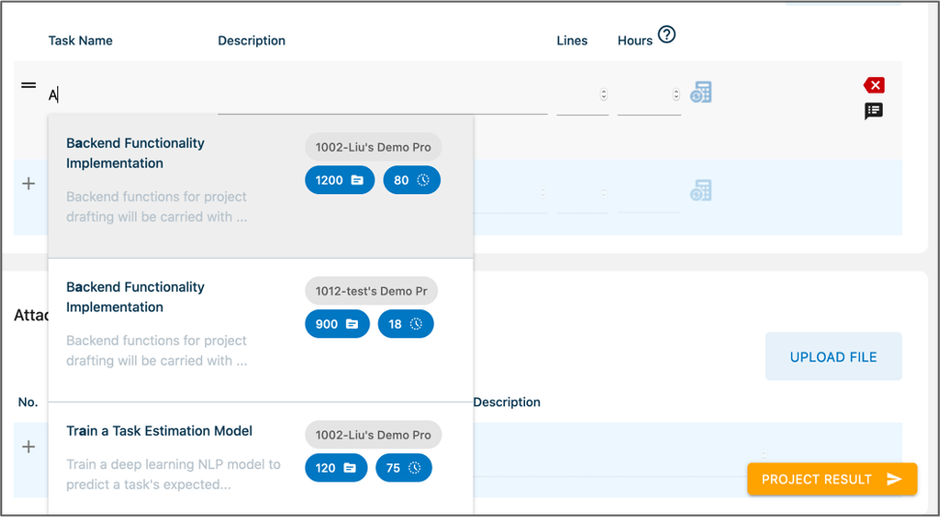Click the Project Result button
The image size is (940, 517).
(x=832, y=479)
